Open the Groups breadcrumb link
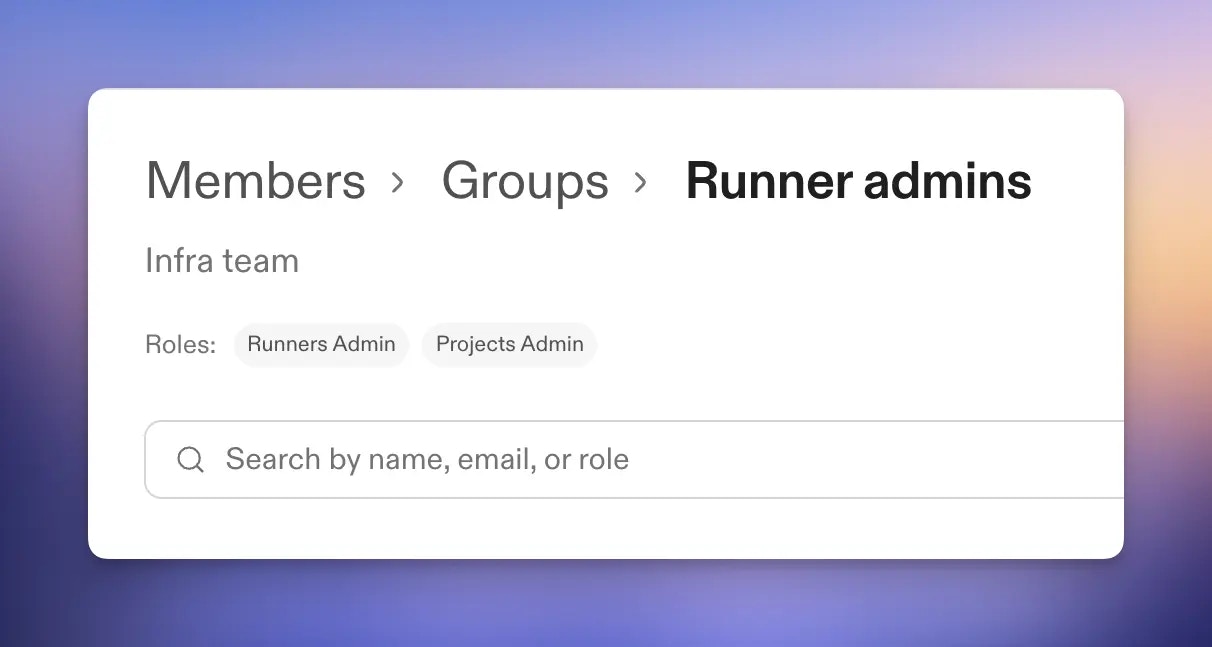This screenshot has height=647, width=1212. point(525,182)
